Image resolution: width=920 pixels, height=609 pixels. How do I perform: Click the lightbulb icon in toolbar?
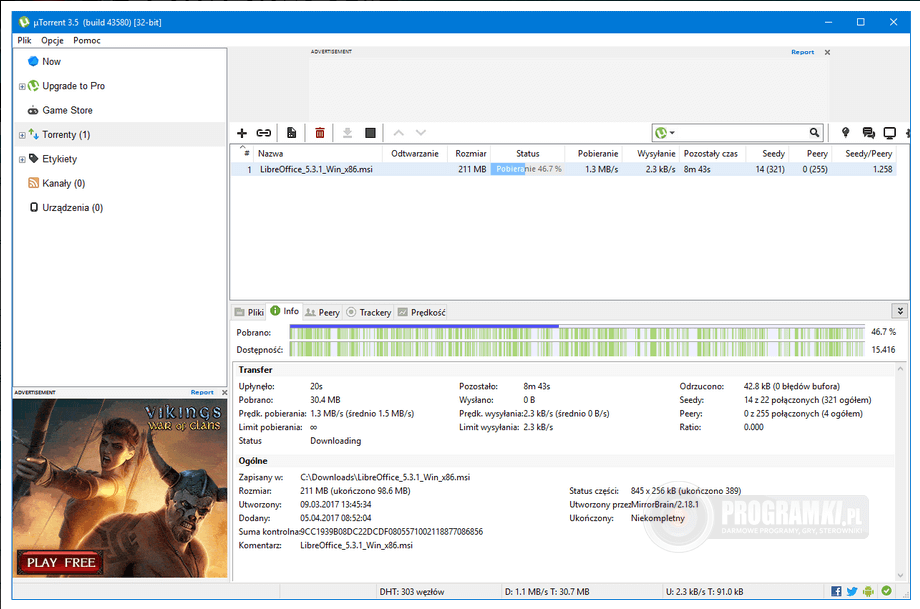coord(845,133)
